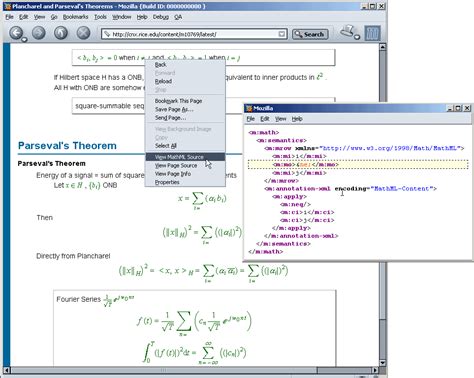The height and width of the screenshot is (378, 474).
Task: Click the "MathML-Content" encoding value
Action: coord(402,188)
